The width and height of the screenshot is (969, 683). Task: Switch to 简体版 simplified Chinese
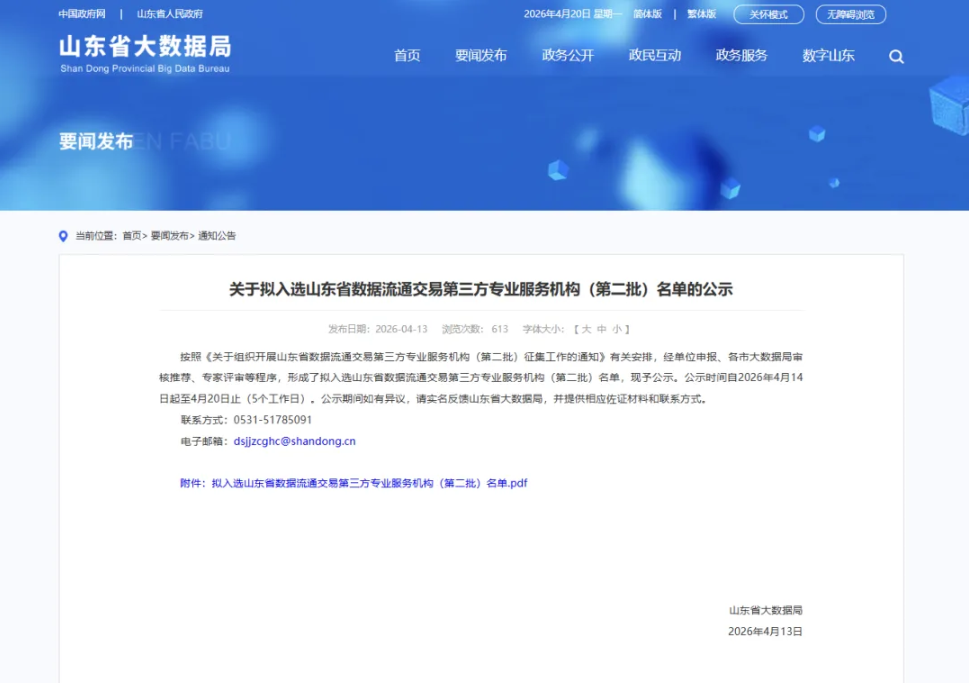pos(647,14)
